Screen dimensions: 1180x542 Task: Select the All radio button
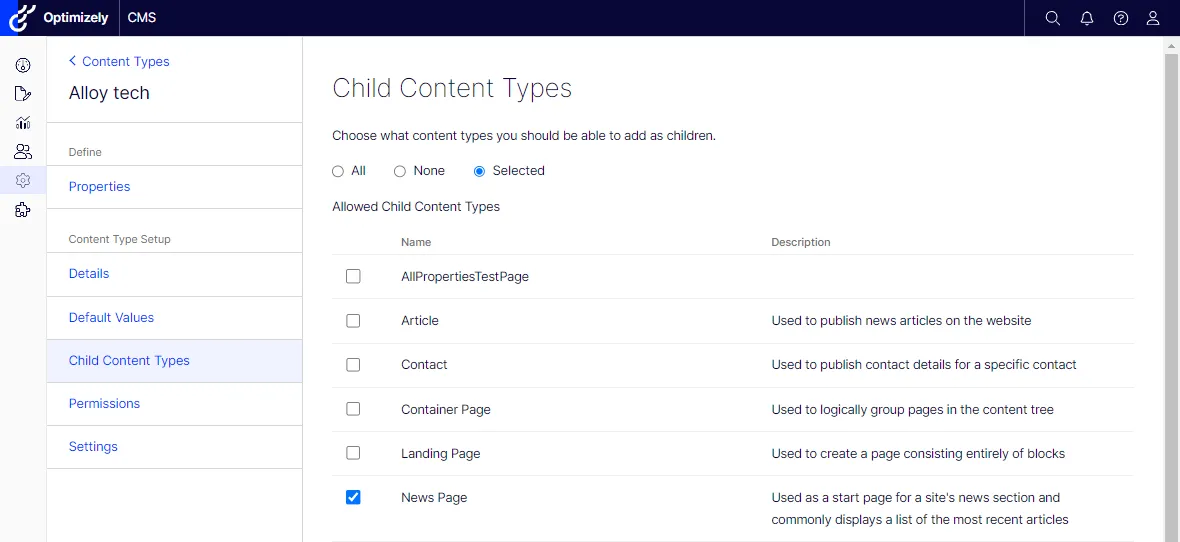tap(338, 172)
